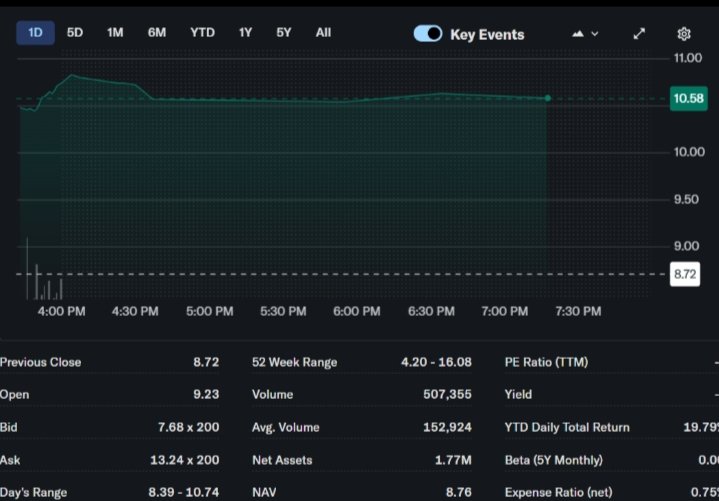Click the mountain chart type icon
This screenshot has height=501, width=719.
(578, 33)
